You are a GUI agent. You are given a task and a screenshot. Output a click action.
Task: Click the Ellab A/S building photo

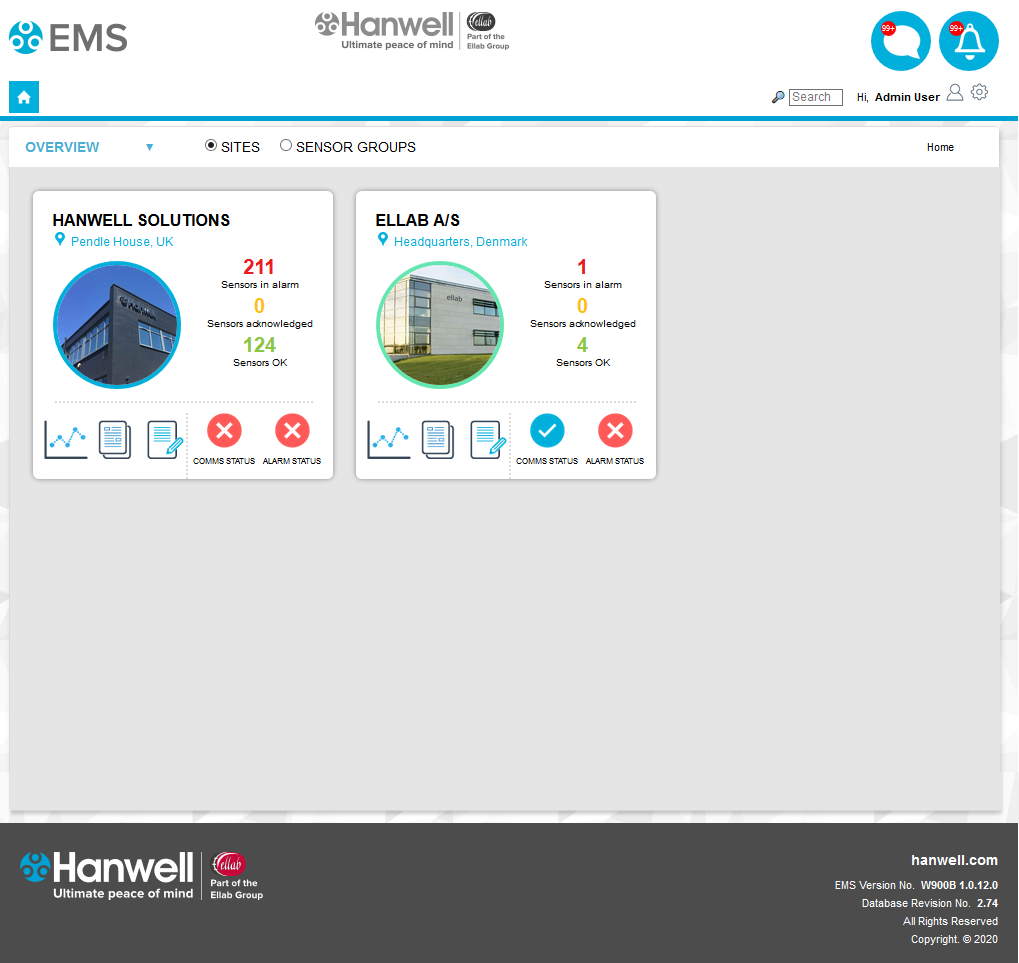440,325
